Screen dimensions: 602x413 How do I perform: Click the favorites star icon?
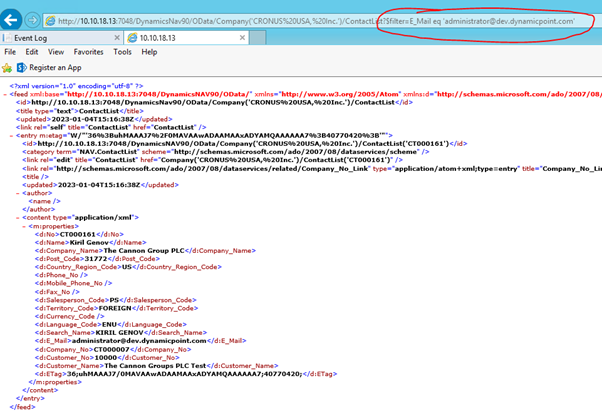click(7, 68)
